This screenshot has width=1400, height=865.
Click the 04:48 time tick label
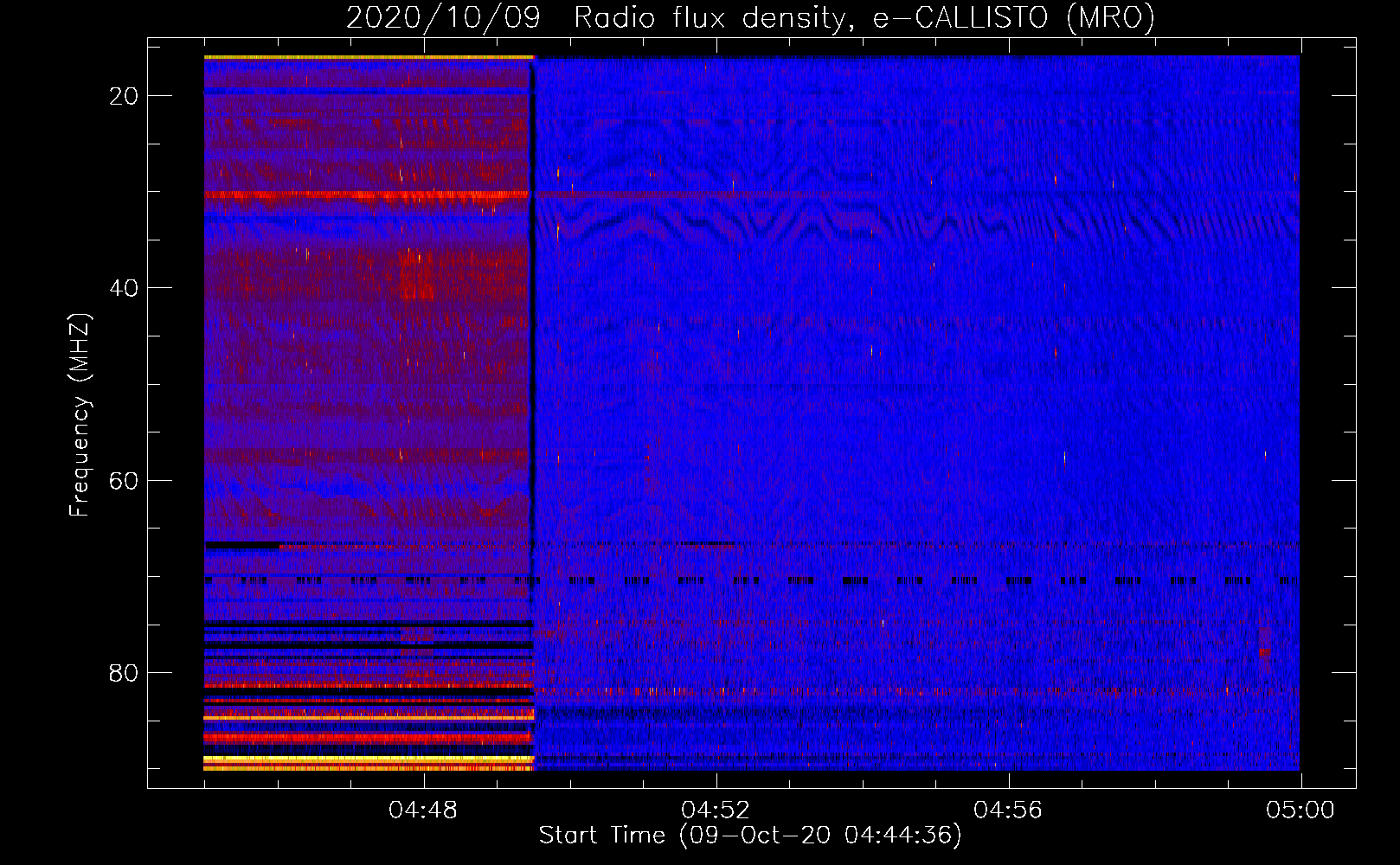[x=423, y=811]
